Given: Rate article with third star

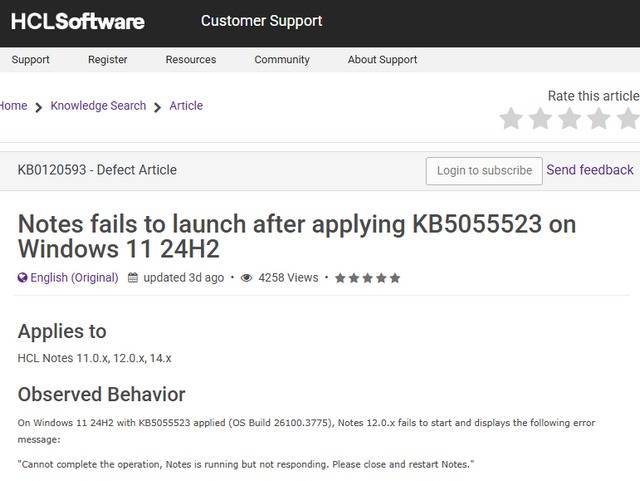Looking at the screenshot, I should 569,119.
